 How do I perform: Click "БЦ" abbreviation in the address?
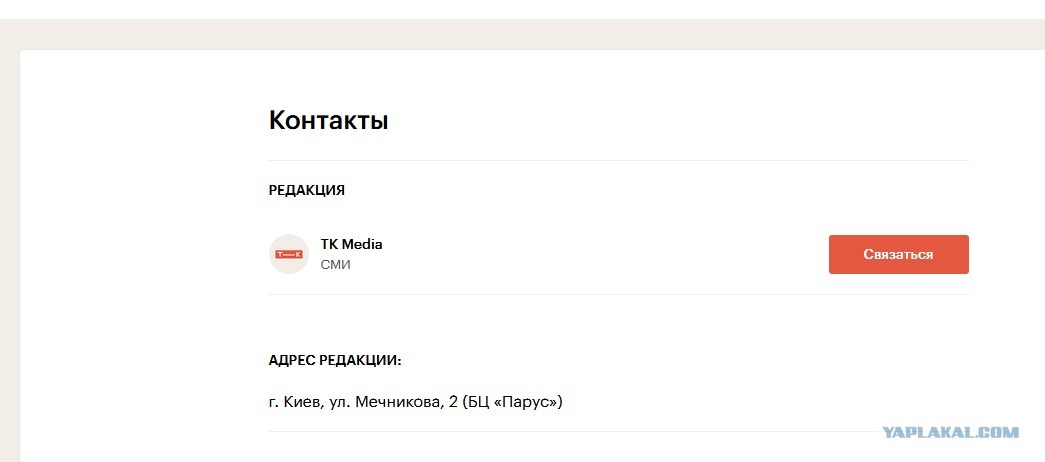(480, 402)
